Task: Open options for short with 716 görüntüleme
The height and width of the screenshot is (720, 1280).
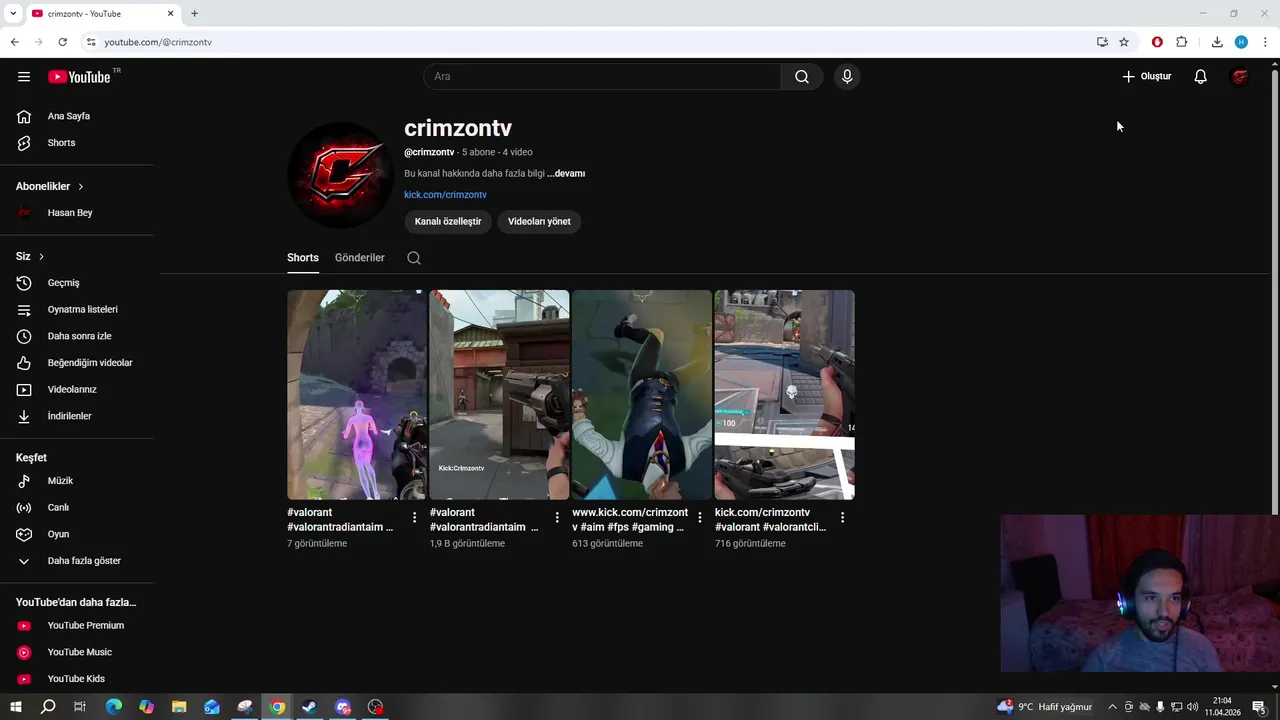Action: 842,518
